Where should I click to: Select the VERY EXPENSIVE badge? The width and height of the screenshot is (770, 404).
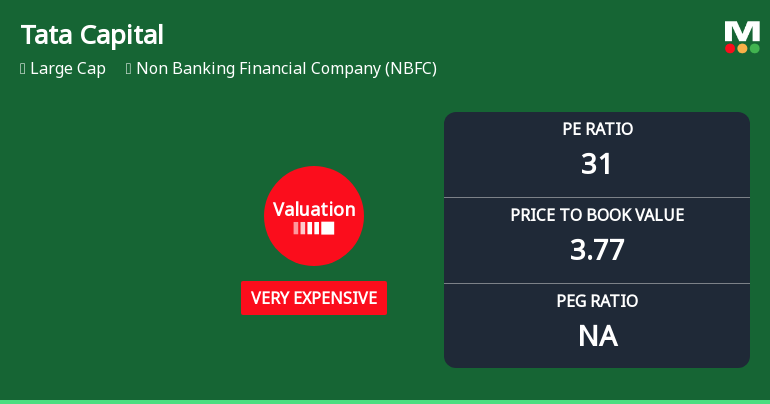coord(314,298)
